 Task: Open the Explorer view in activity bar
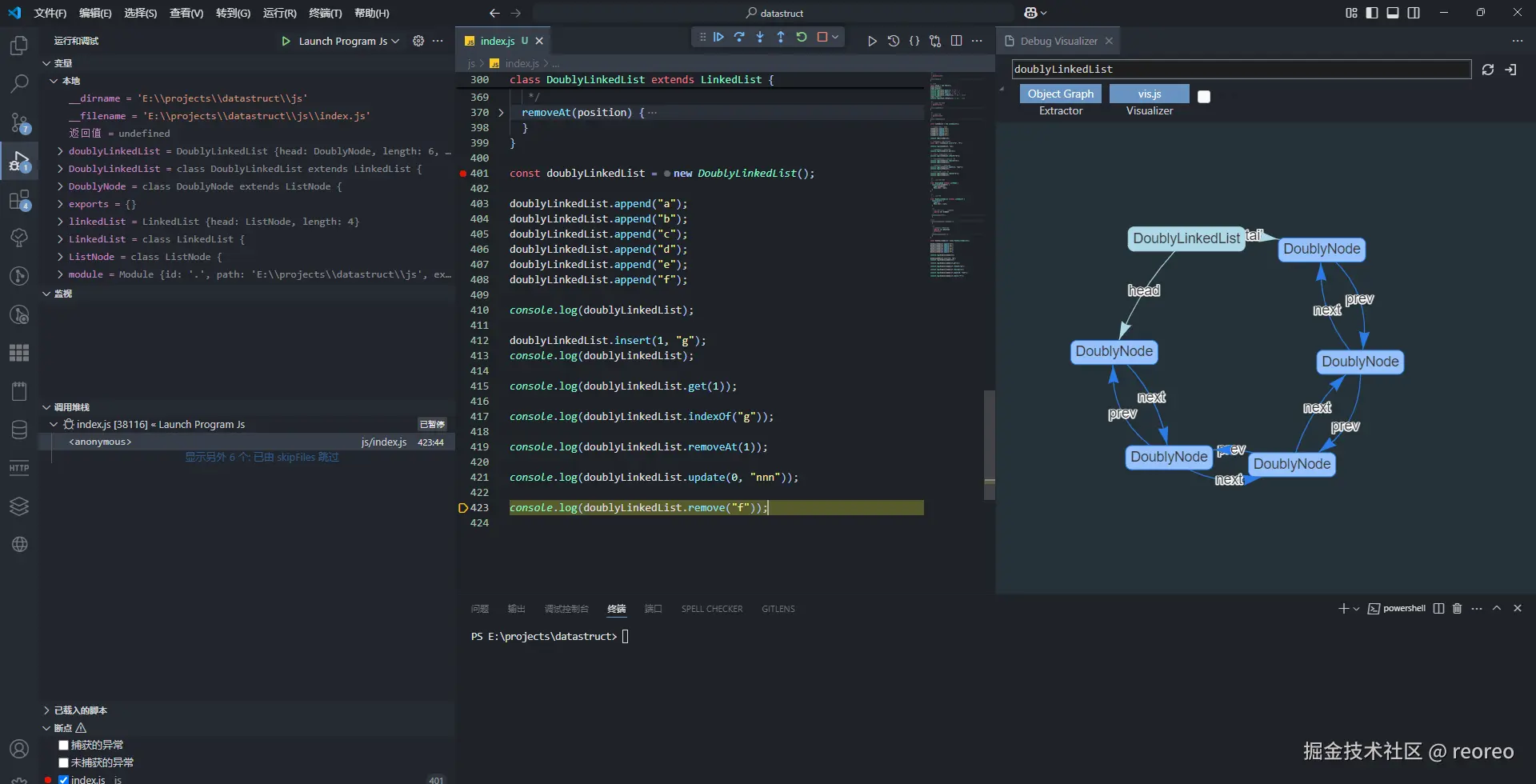tap(19, 46)
